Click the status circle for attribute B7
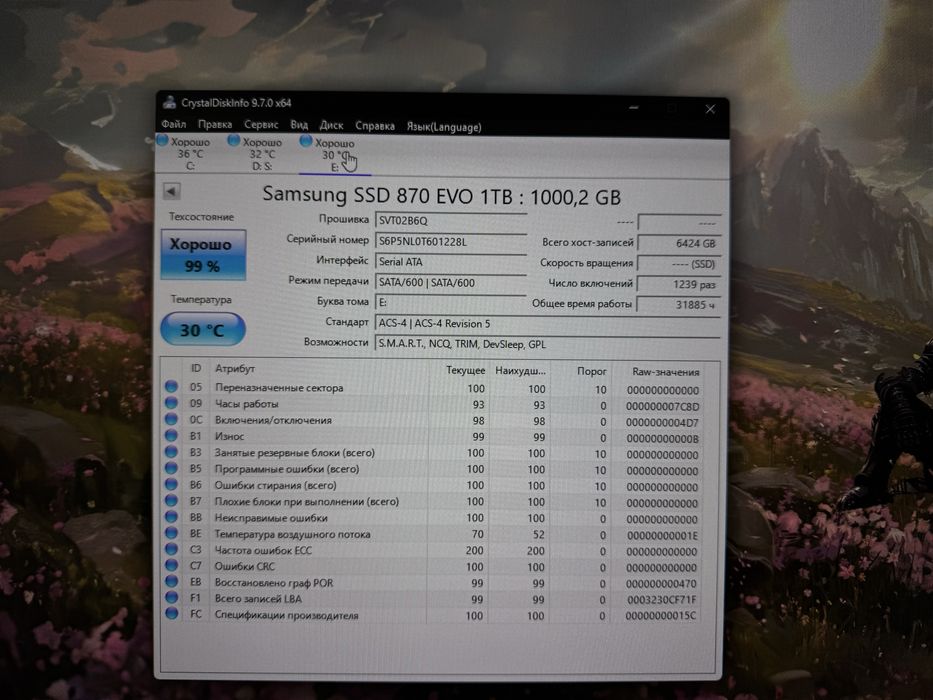Viewport: 933px width, 700px height. coord(171,500)
